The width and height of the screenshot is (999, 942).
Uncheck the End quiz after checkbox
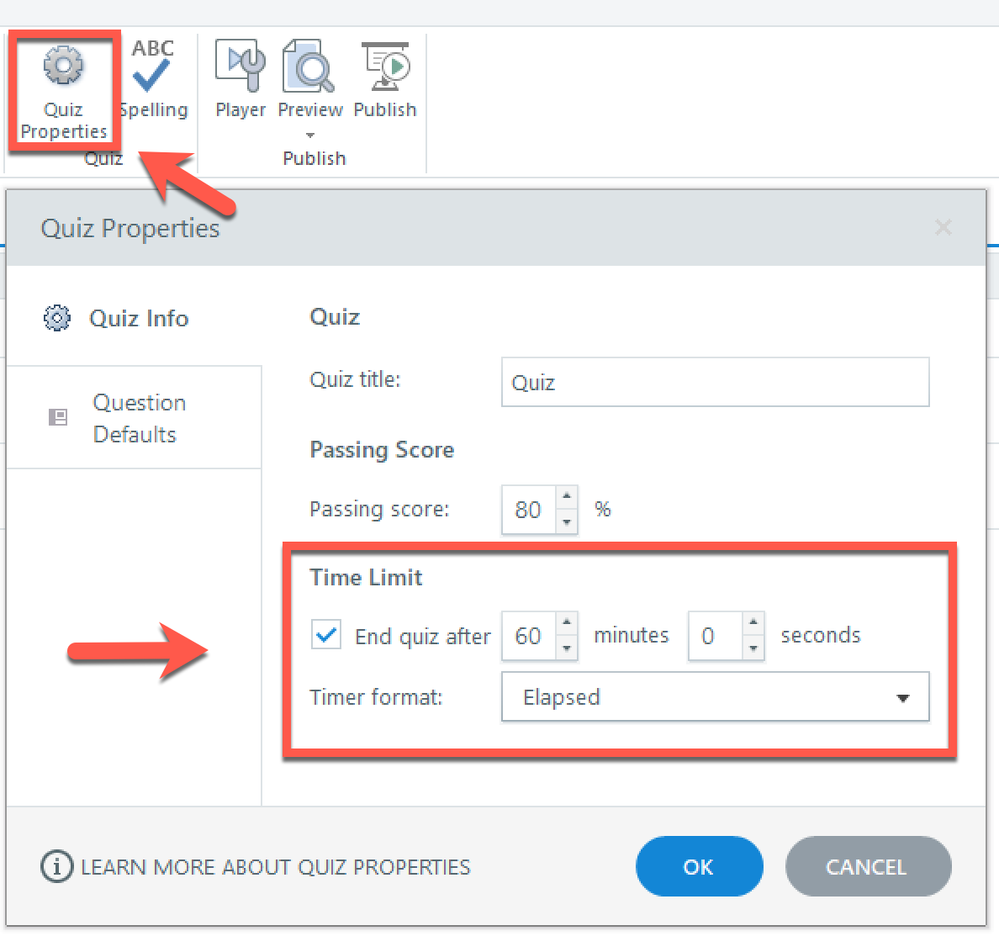tap(326, 635)
